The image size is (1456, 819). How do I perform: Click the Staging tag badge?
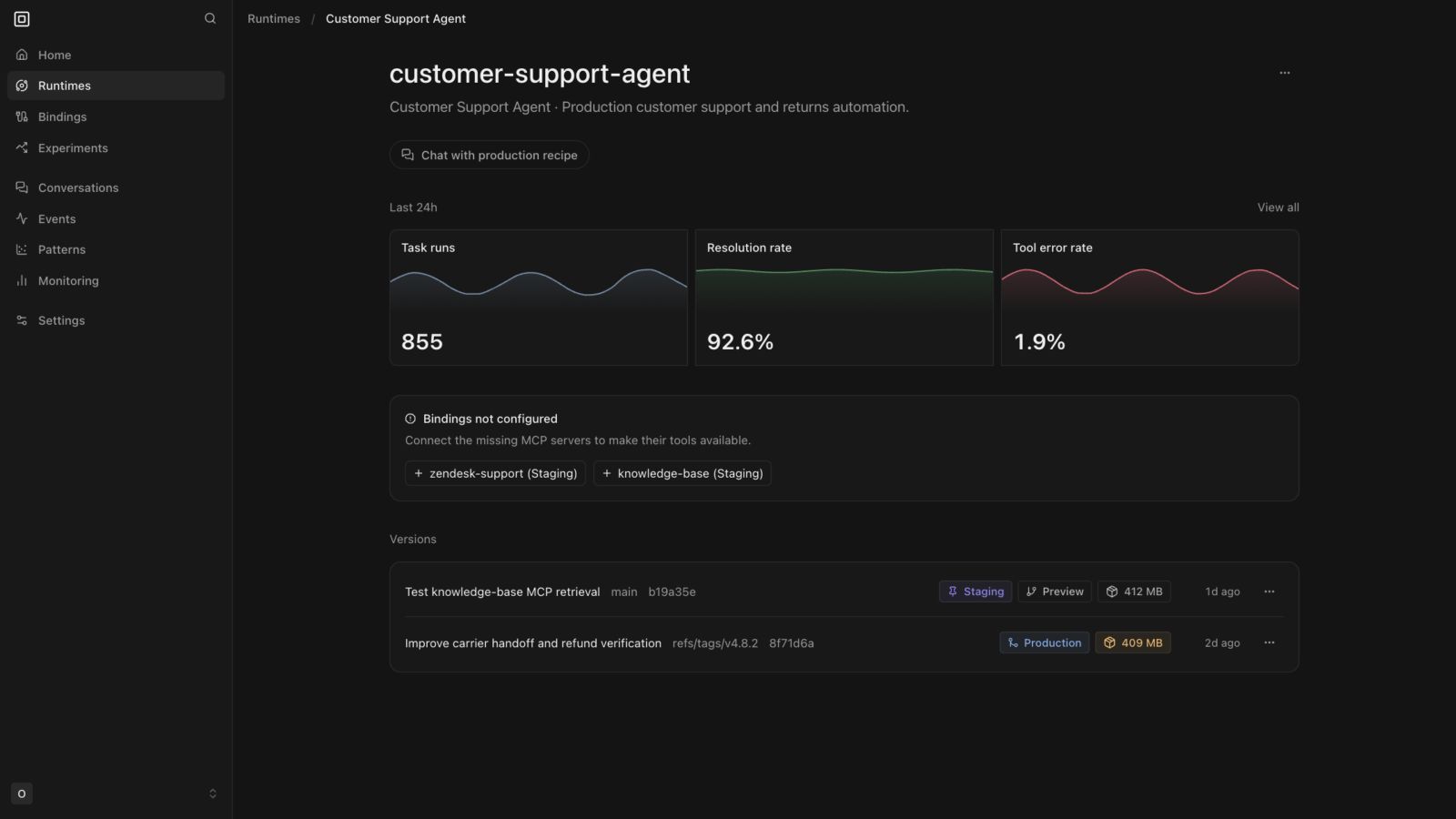976,591
